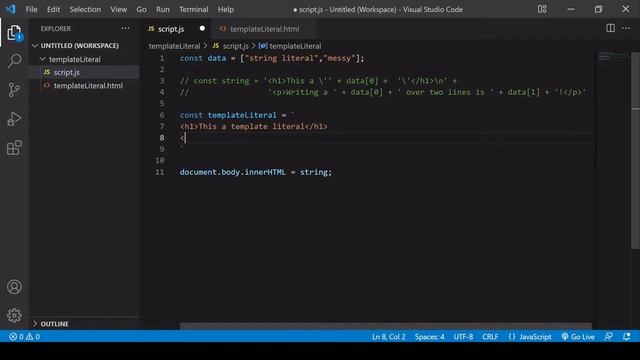640x360 pixels.
Task: Close unsaved script.js tab via dot
Action: (x=202, y=29)
